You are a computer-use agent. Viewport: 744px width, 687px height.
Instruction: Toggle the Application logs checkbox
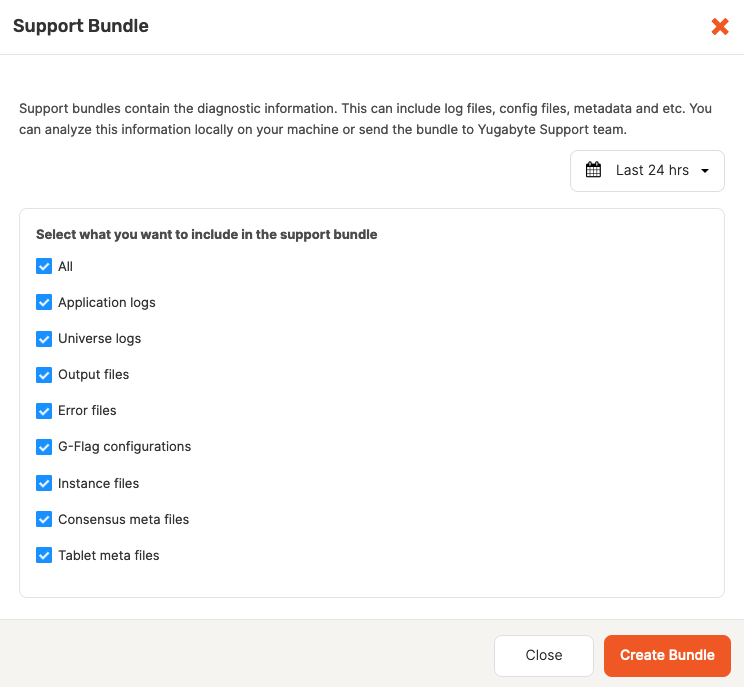tap(44, 302)
